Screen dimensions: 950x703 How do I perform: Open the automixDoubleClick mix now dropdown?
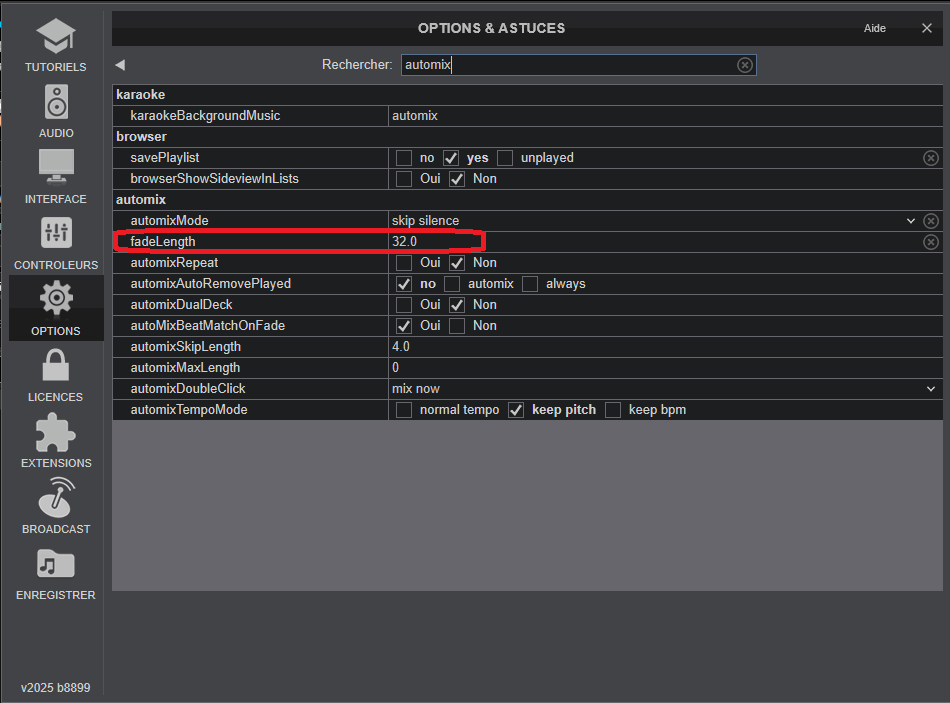[x=931, y=389]
